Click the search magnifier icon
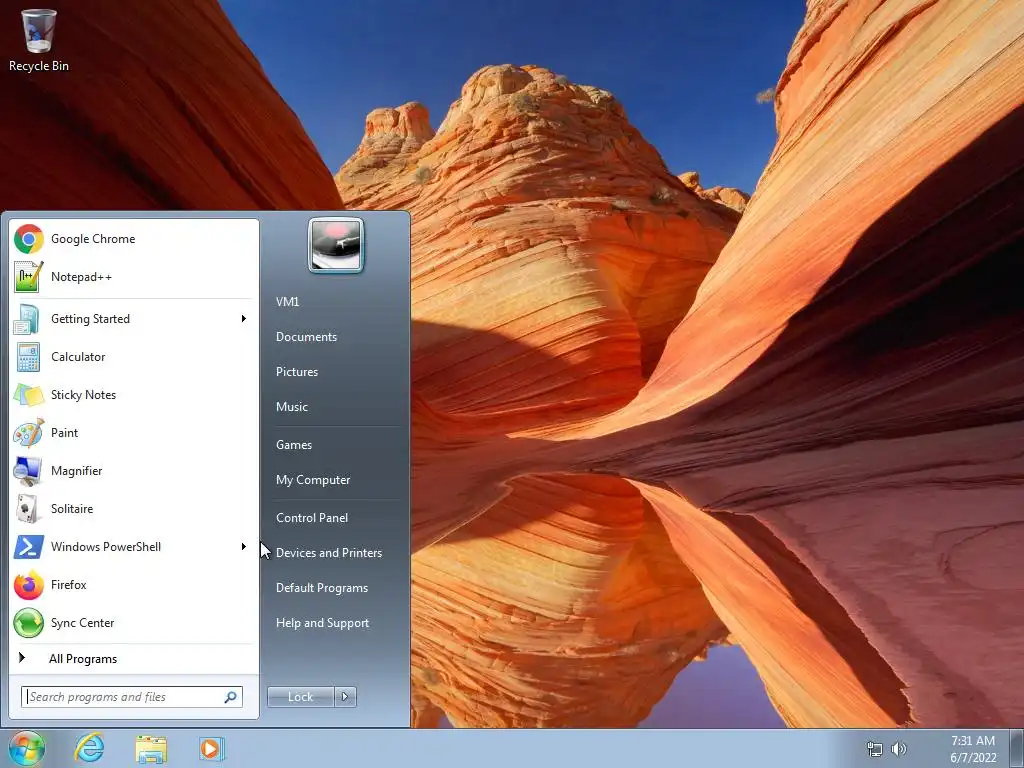This screenshot has width=1024, height=768. (231, 697)
